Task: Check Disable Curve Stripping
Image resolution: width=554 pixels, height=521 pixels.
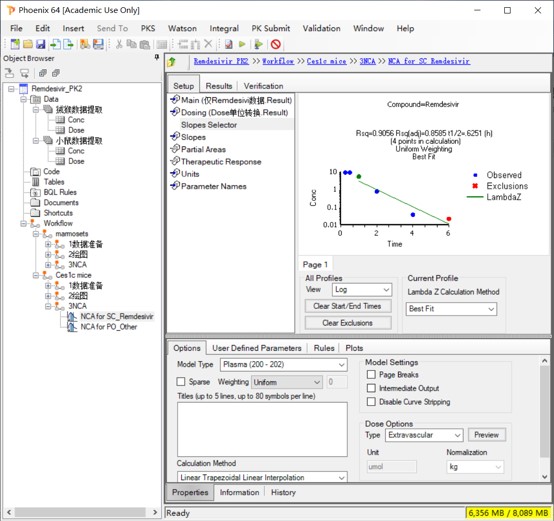Action: coord(371,402)
